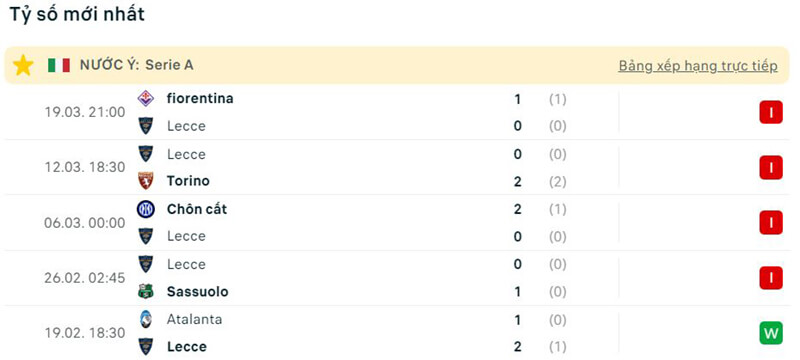Open the 19.02. 18:30 match date
The image size is (800, 360).
[85, 333]
